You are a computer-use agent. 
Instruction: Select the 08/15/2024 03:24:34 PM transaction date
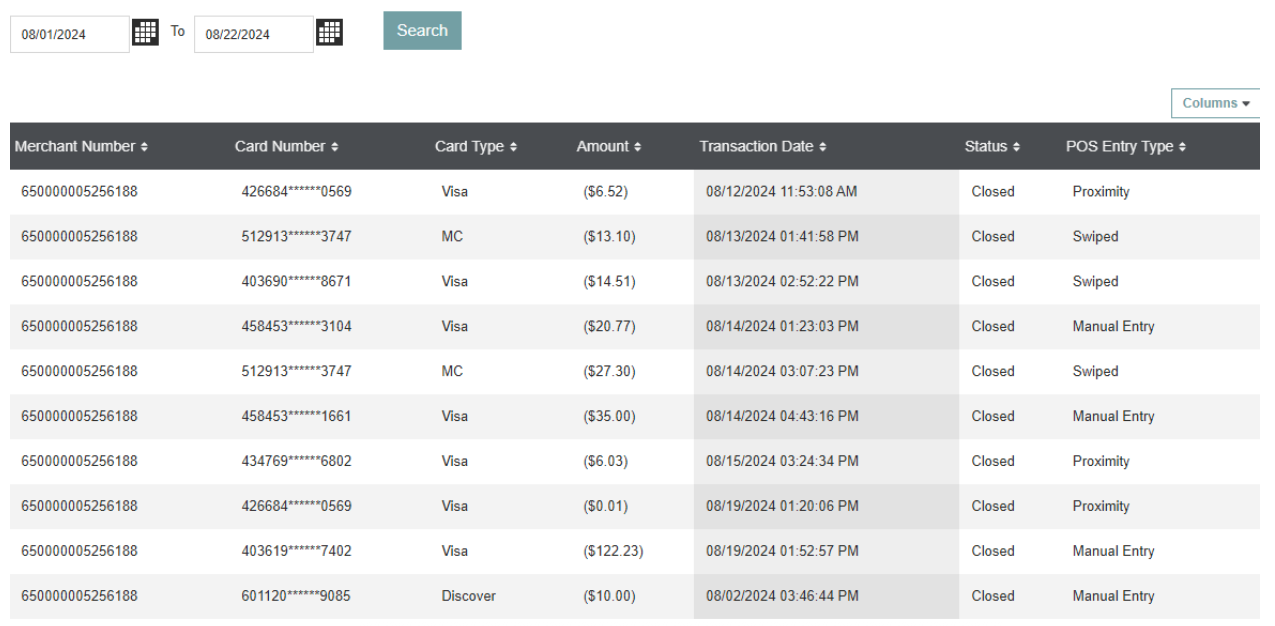coord(781,462)
